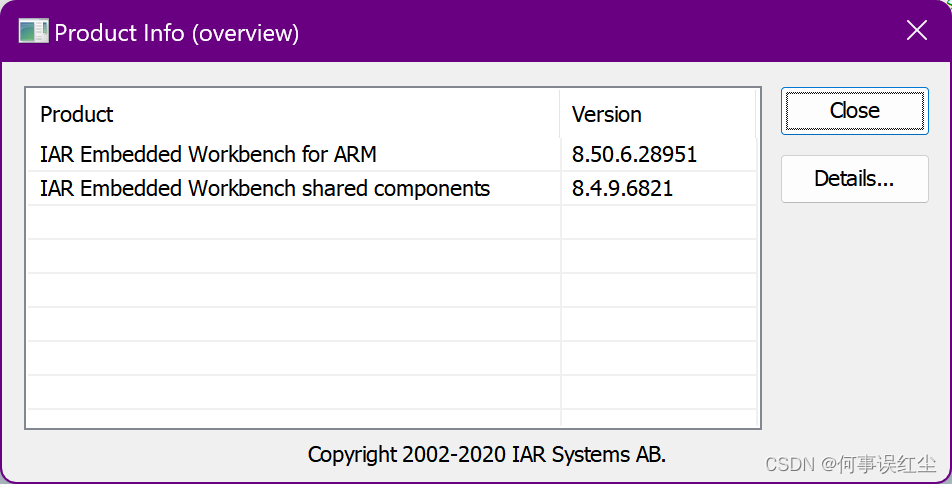Click the Product Info title bar icon
The image size is (952, 484).
pos(33,31)
